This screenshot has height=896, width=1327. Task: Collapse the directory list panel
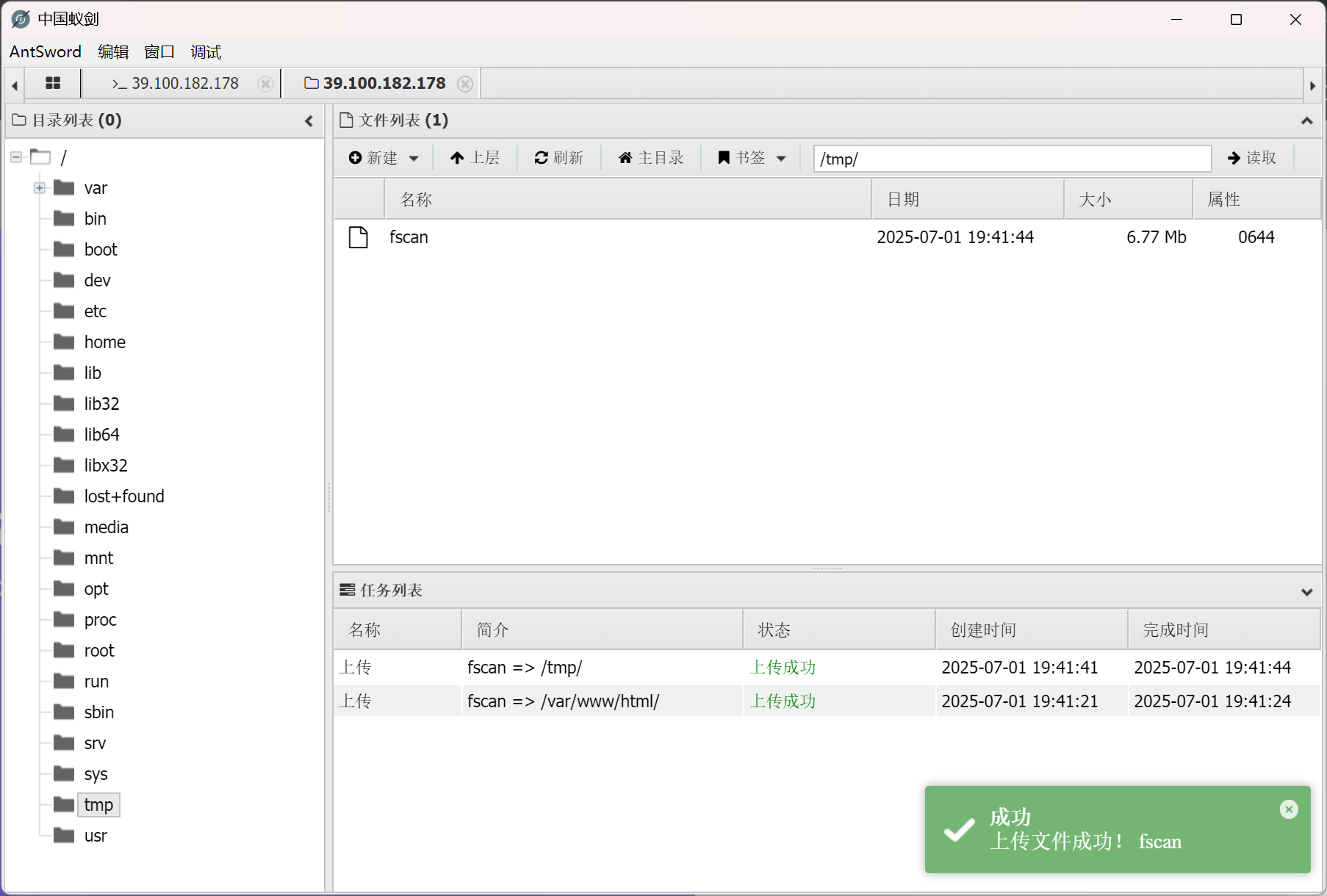[309, 120]
